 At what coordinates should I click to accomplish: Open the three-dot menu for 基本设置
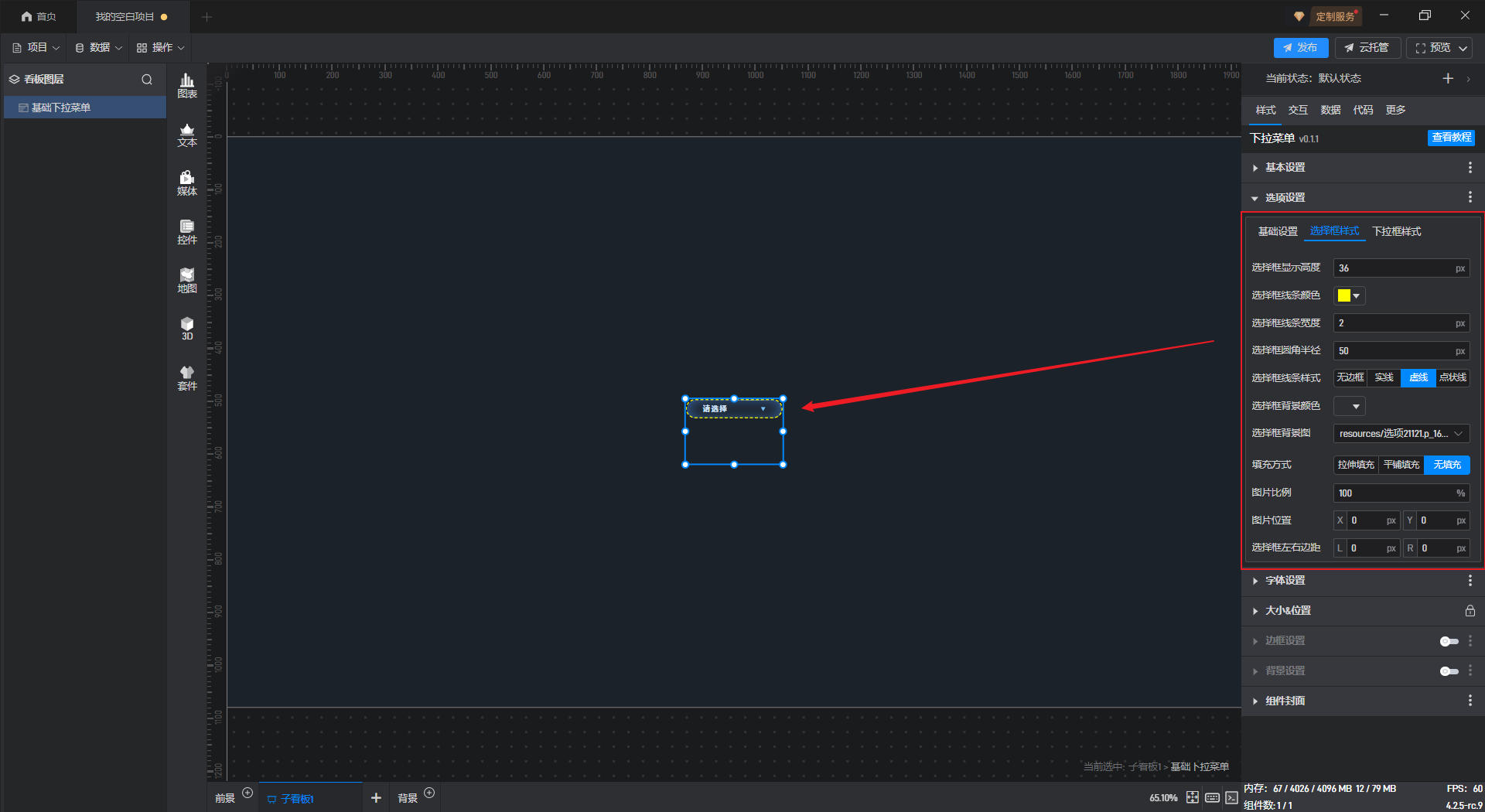click(1470, 168)
